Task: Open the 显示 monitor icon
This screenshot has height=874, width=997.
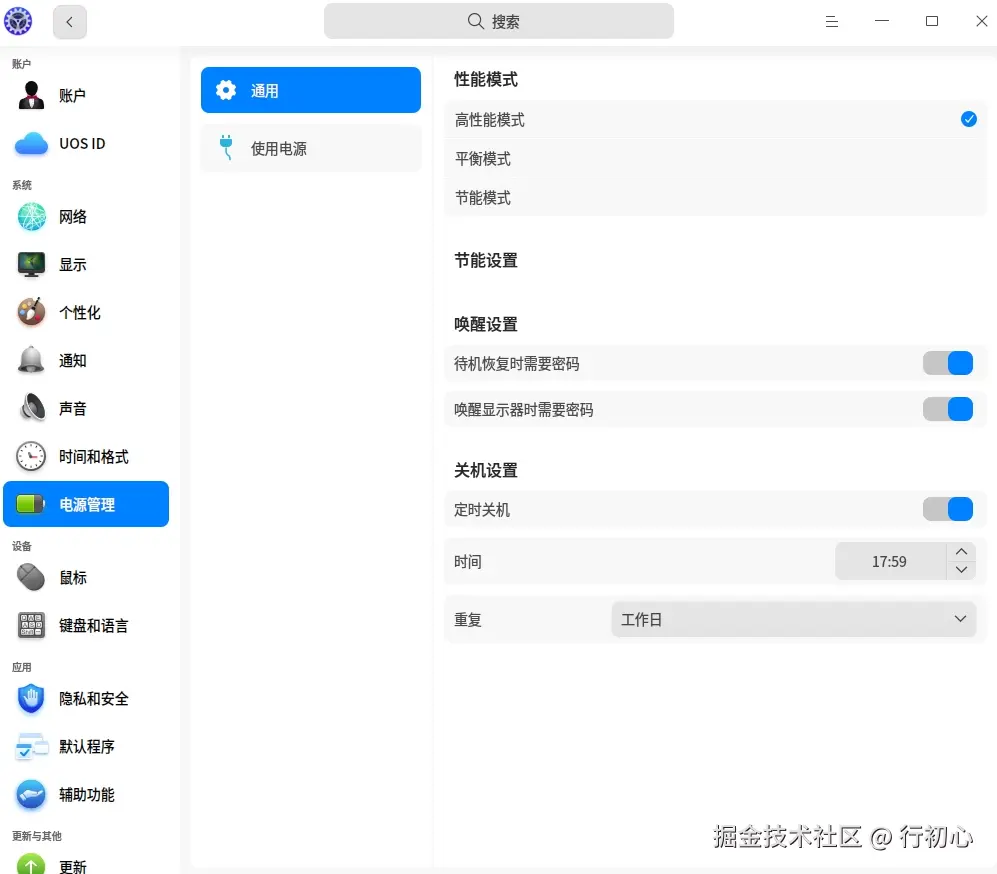Action: (x=31, y=264)
